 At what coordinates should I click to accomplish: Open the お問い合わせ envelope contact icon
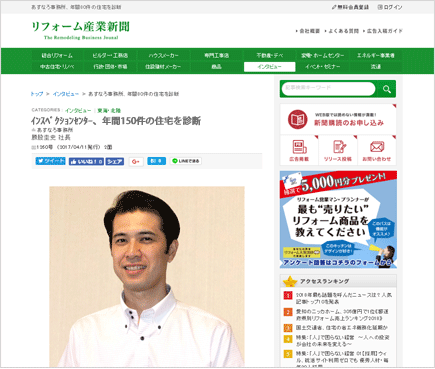[377, 150]
